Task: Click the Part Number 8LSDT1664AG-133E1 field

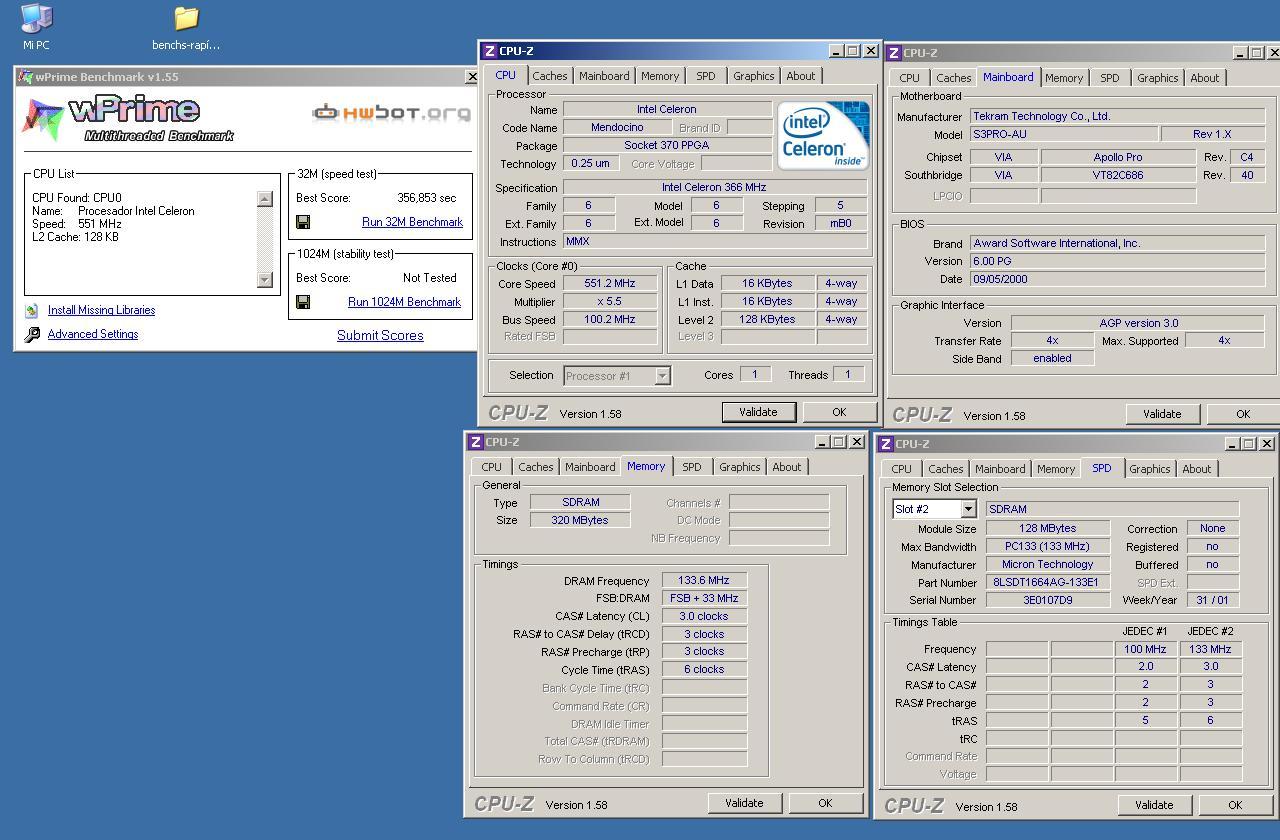Action: (1047, 583)
